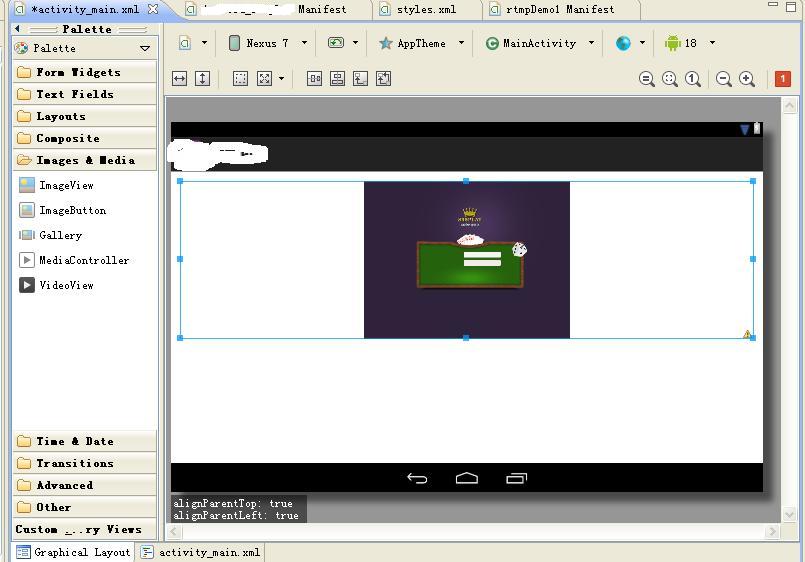Toggle fill width layout button
Viewport: 805px width, 562px height.
click(x=180, y=78)
